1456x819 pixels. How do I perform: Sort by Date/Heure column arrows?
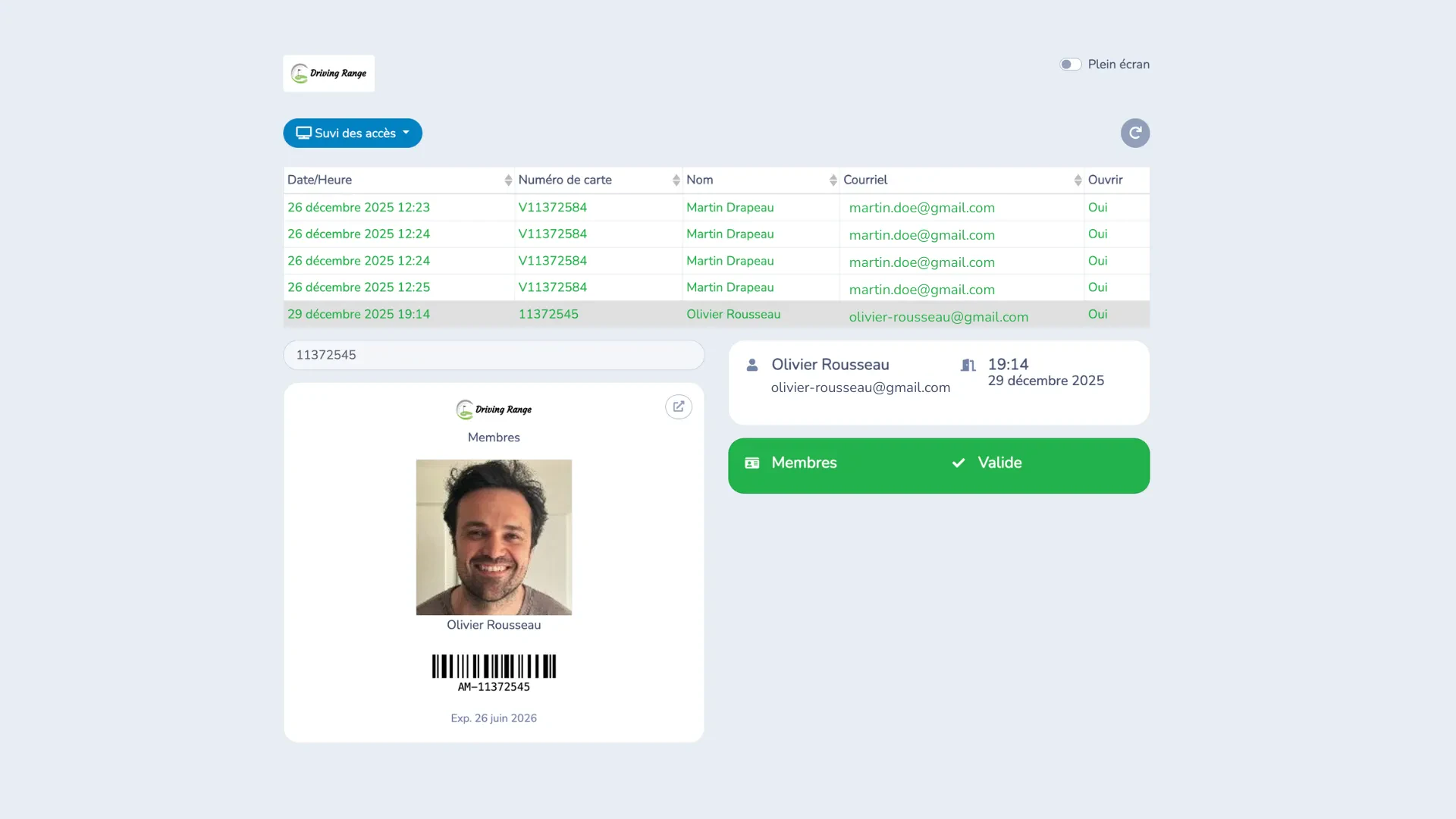(x=508, y=180)
